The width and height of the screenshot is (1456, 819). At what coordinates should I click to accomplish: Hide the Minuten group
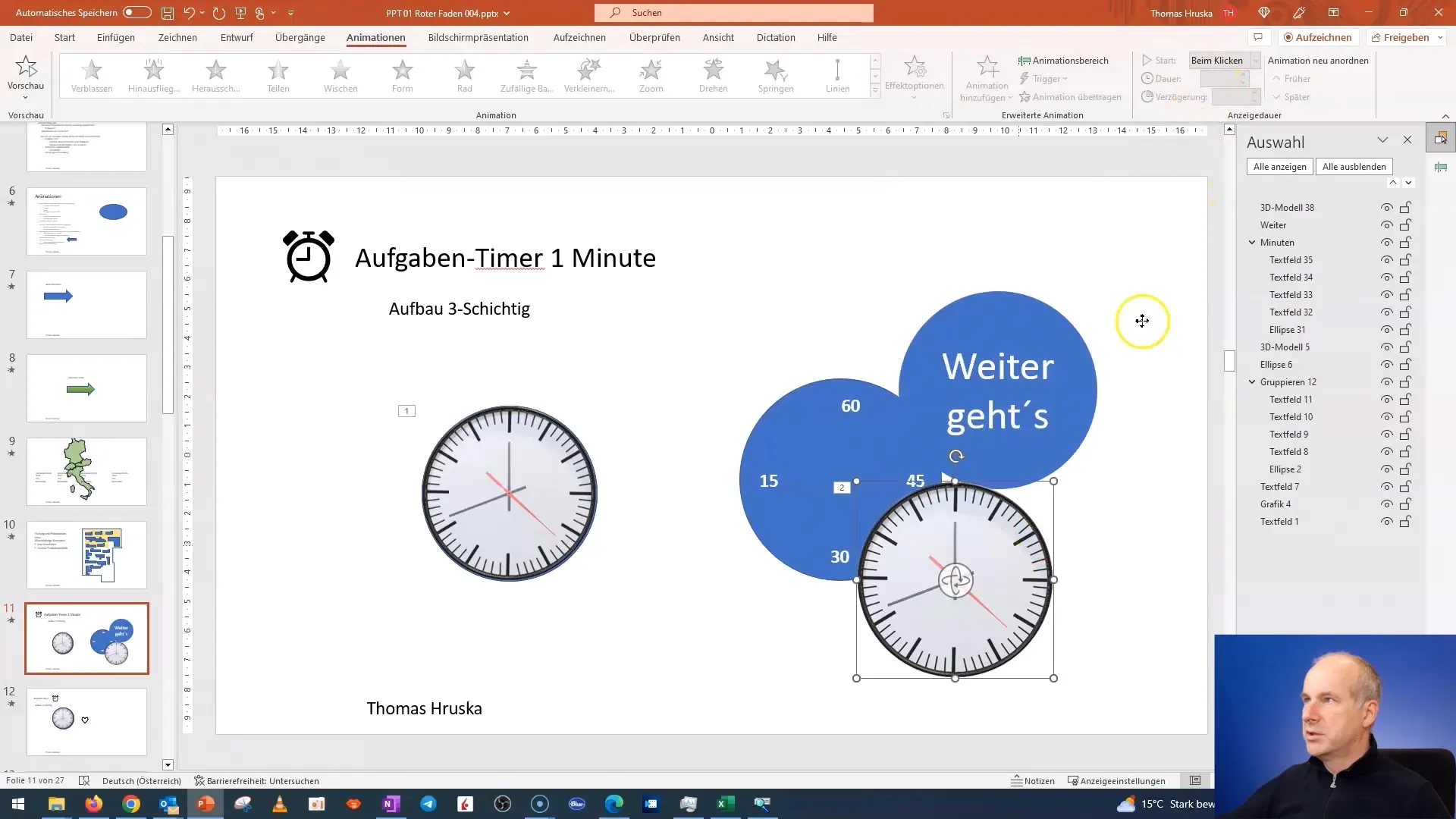click(x=1386, y=243)
